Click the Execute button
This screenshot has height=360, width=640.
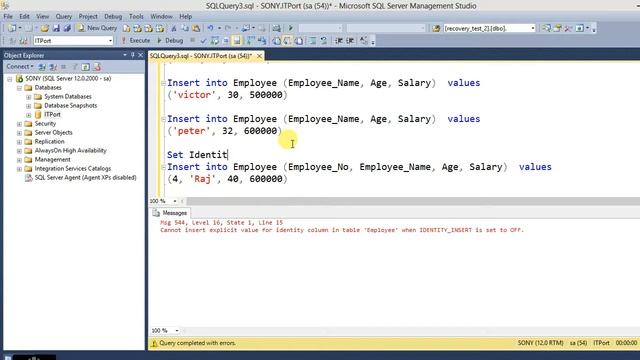[x=136, y=40]
